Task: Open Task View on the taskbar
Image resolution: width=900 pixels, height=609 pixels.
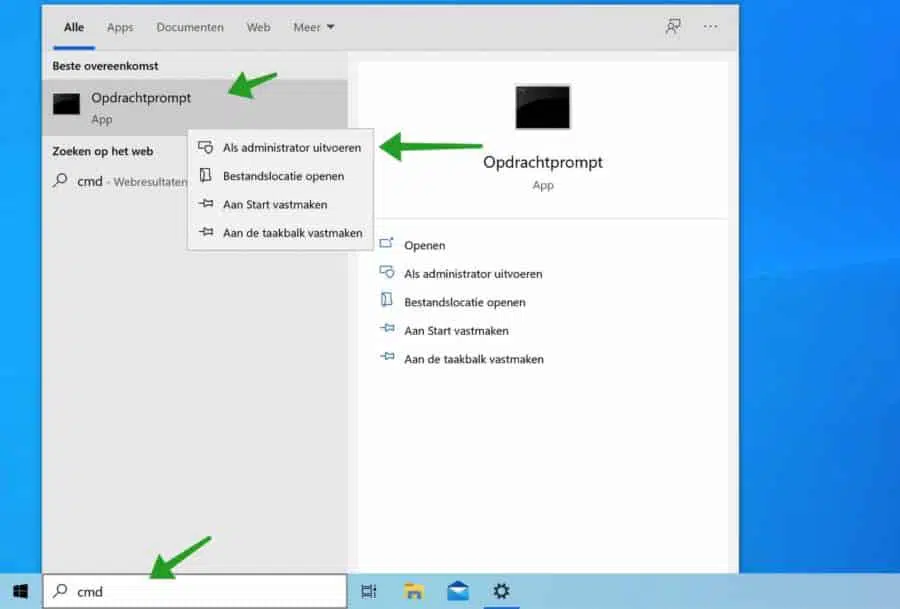Action: (x=368, y=591)
